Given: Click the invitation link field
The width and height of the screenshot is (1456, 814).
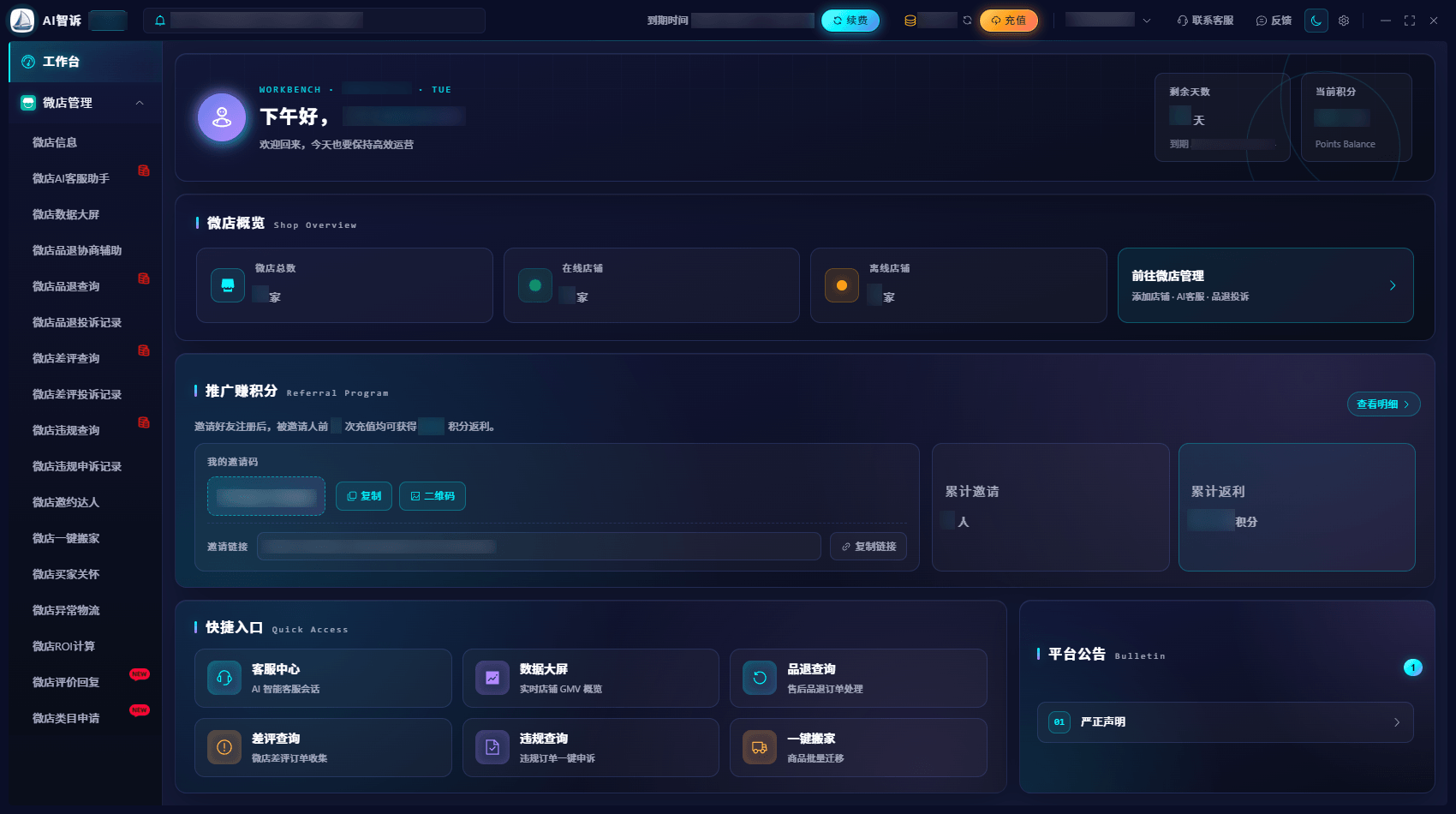Looking at the screenshot, I should pos(539,547).
